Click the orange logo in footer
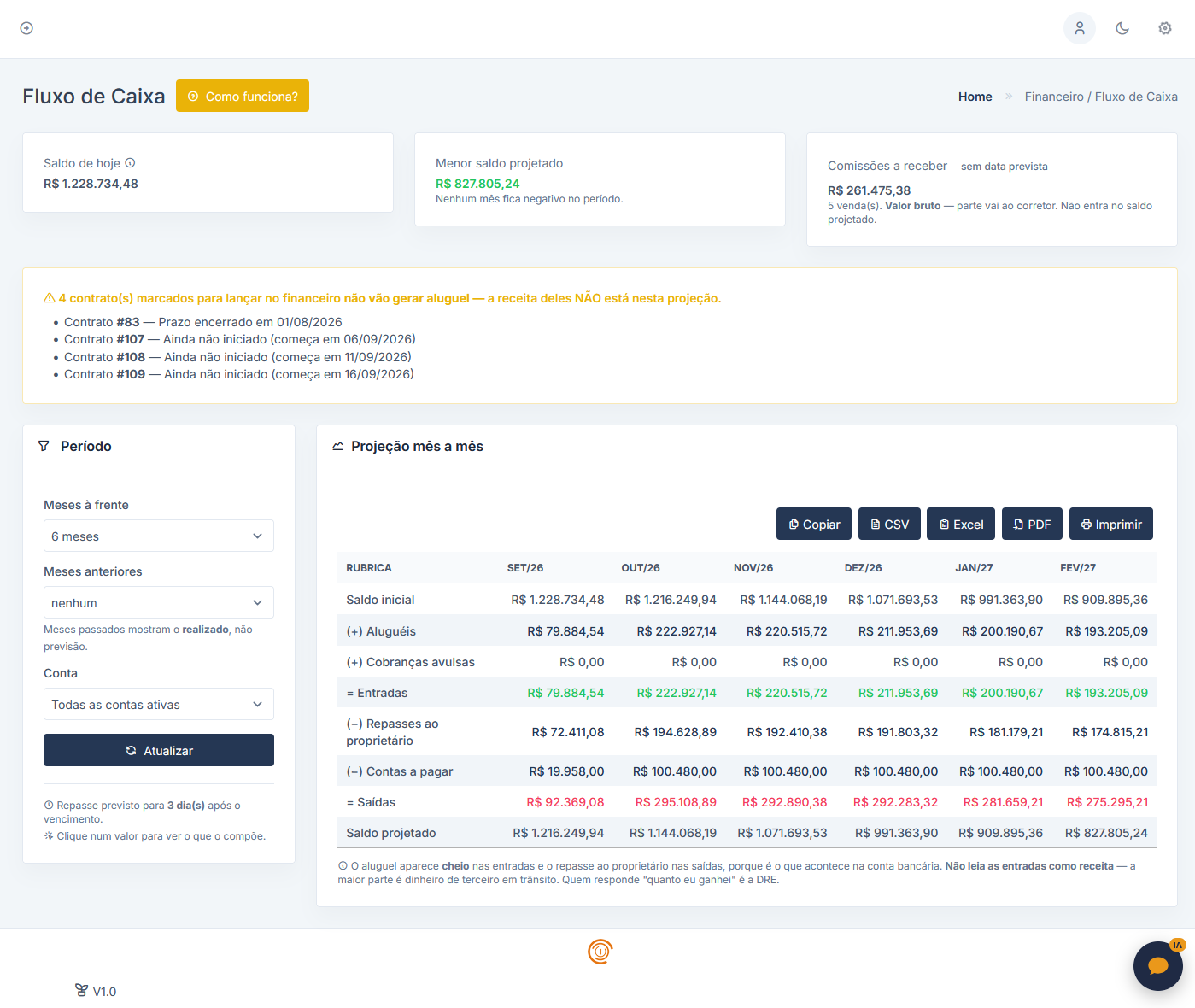The height and width of the screenshot is (1008, 1195). click(x=600, y=951)
